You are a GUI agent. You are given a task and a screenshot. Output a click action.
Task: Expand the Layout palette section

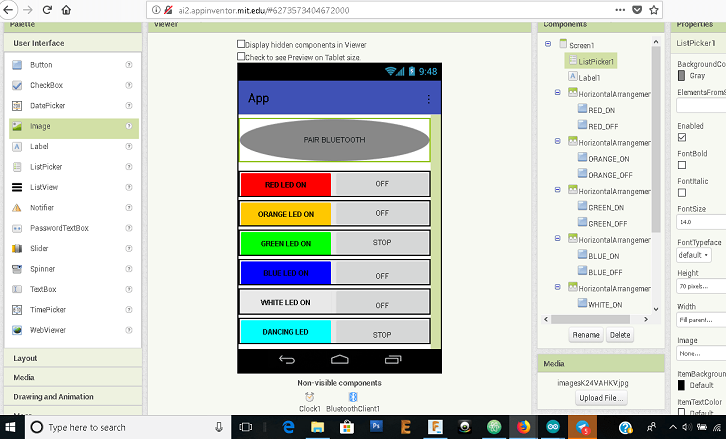tap(73, 358)
